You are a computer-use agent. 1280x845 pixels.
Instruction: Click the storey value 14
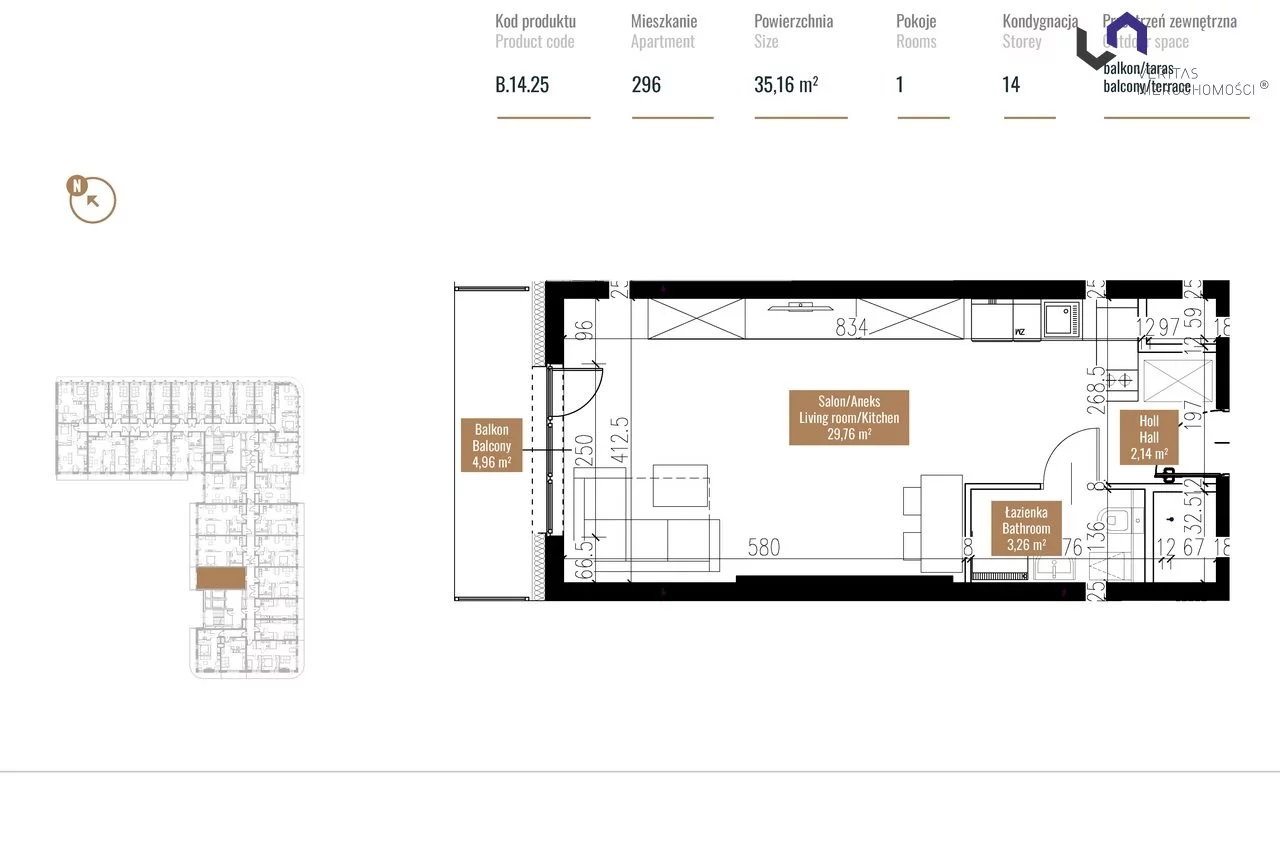tap(1011, 84)
